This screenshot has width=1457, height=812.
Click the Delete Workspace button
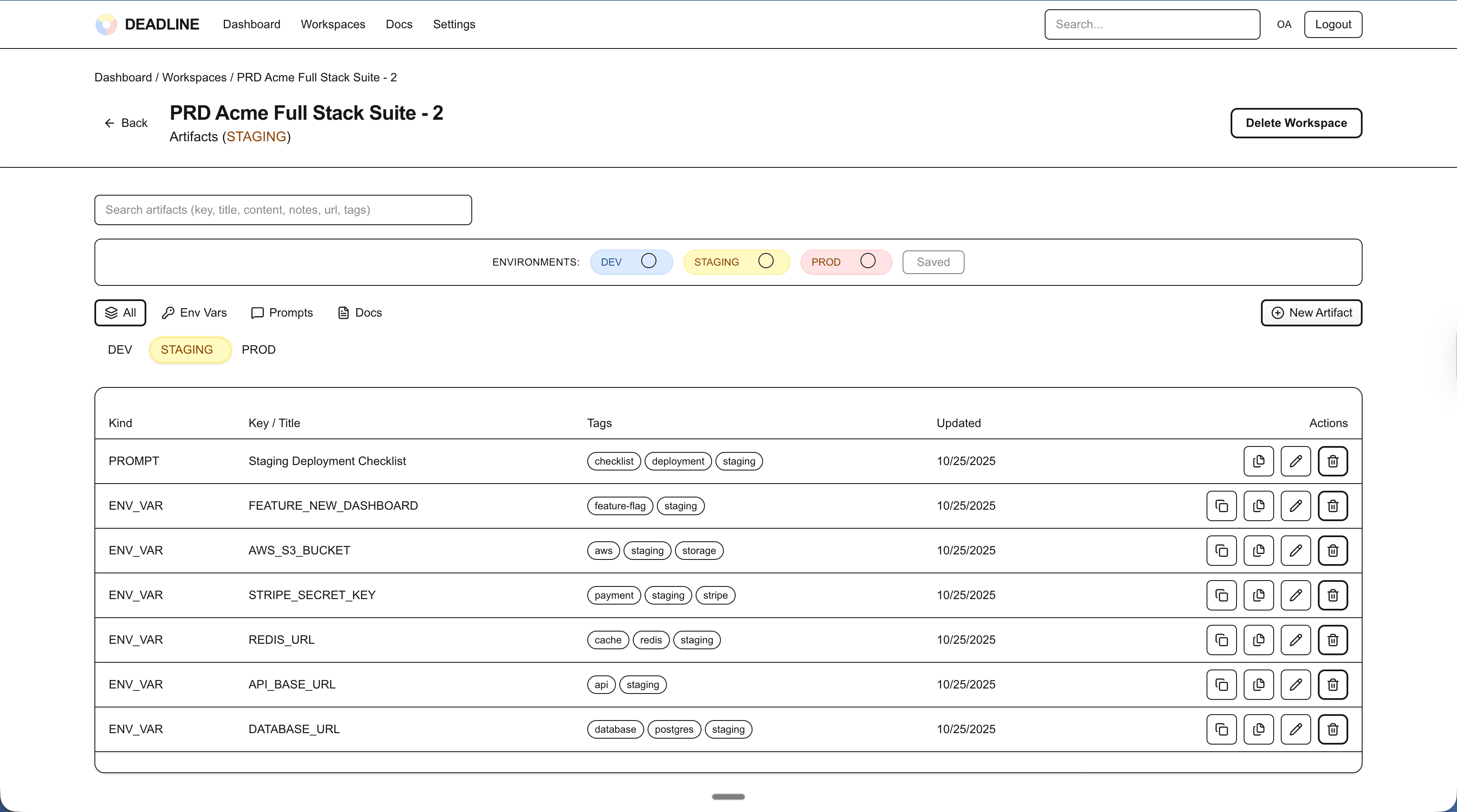pos(1296,123)
